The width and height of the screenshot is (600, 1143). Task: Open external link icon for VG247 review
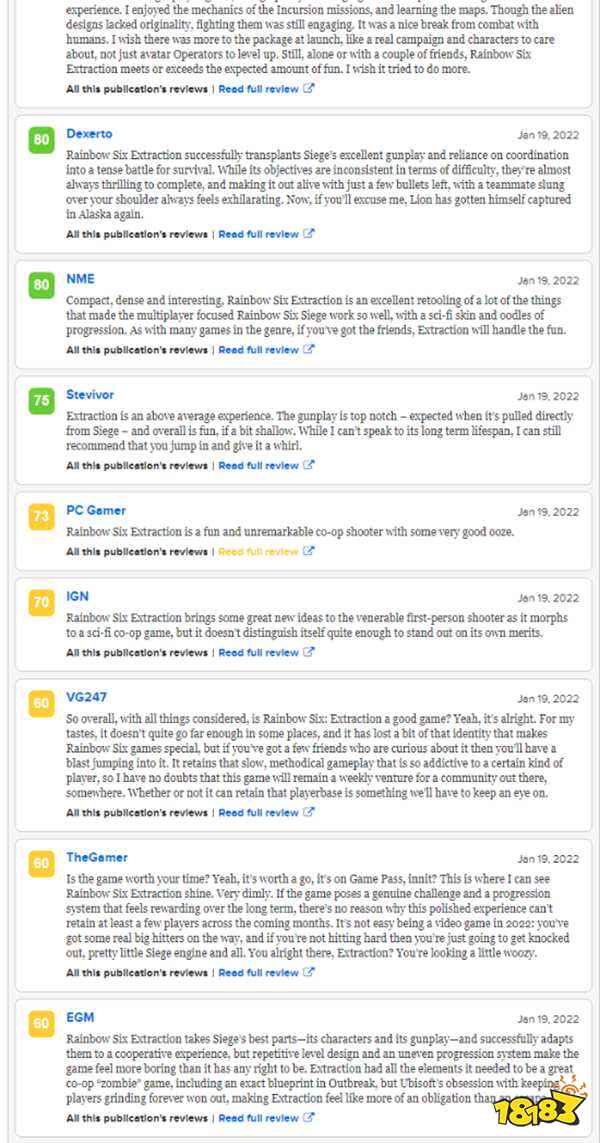pos(308,813)
